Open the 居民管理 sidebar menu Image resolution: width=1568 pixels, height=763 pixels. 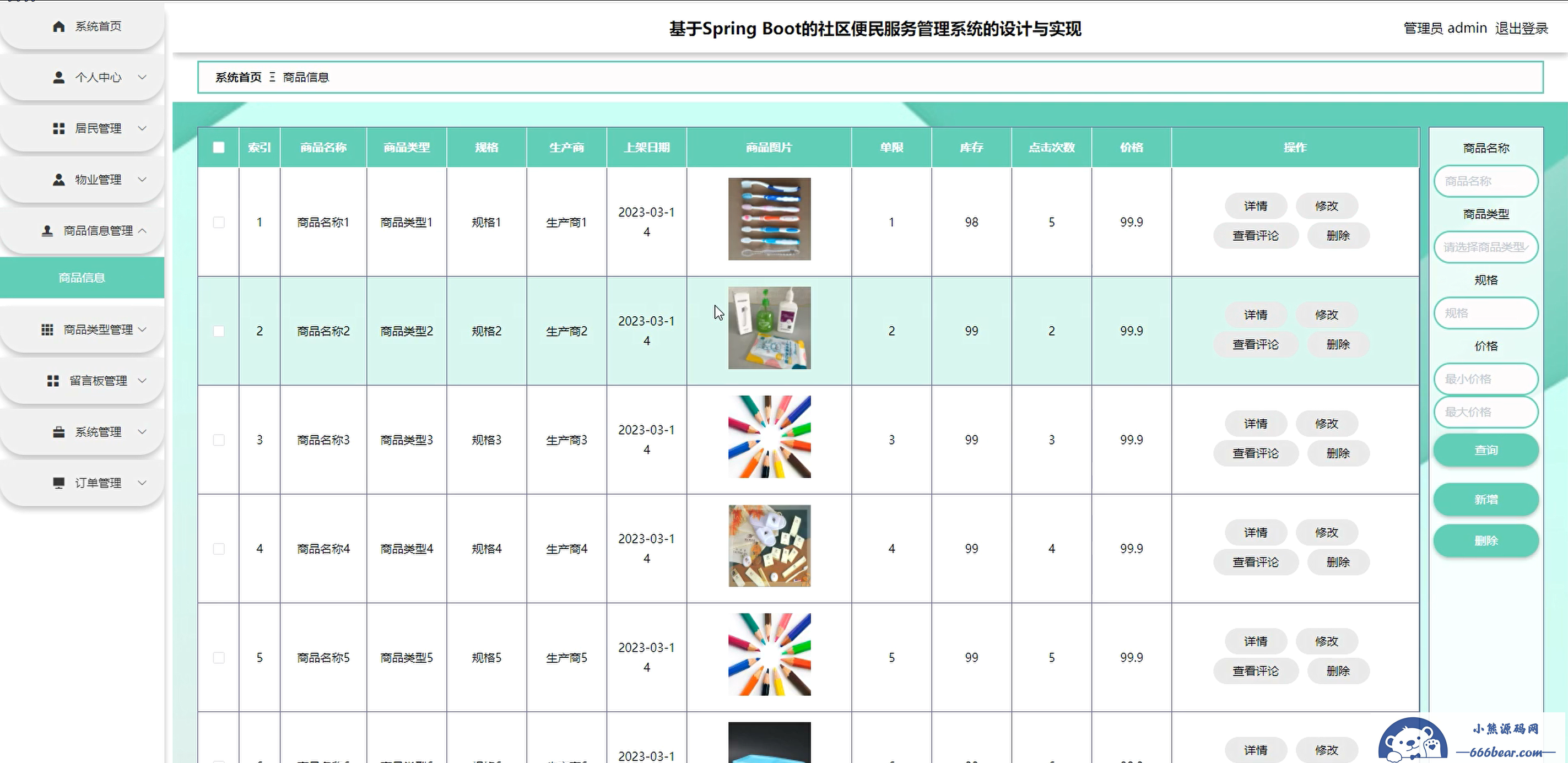82,128
